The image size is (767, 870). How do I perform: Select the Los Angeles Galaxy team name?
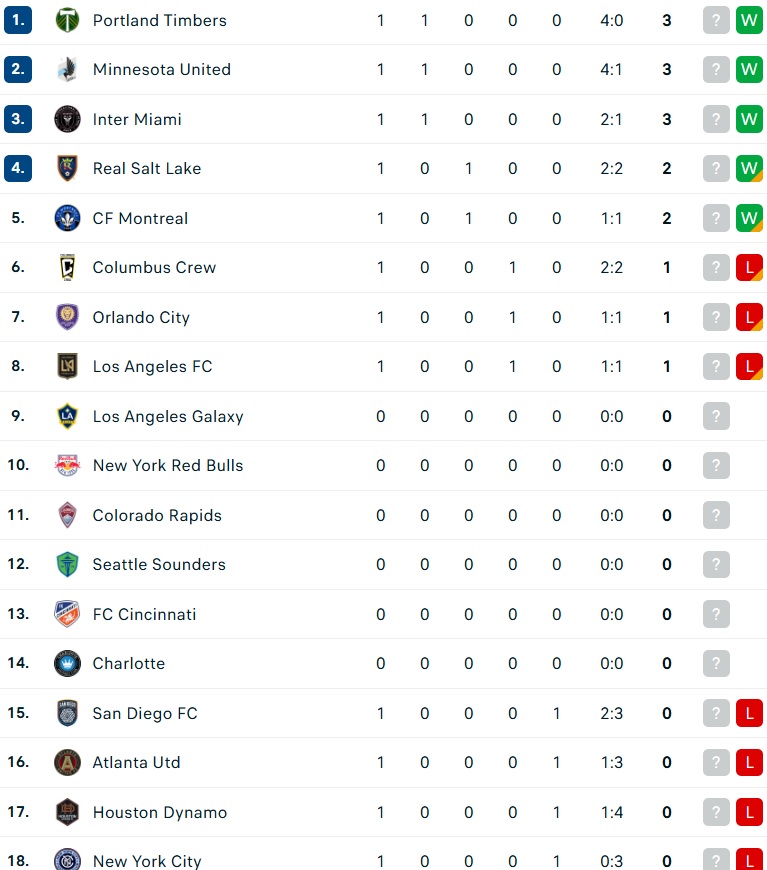pyautogui.click(x=168, y=416)
